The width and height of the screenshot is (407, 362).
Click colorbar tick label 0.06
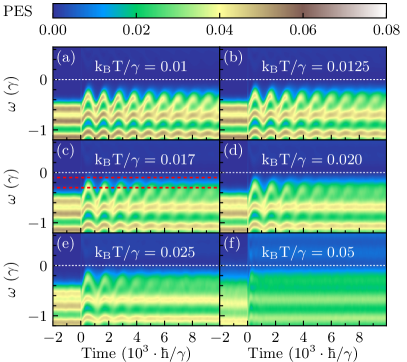(x=303, y=30)
